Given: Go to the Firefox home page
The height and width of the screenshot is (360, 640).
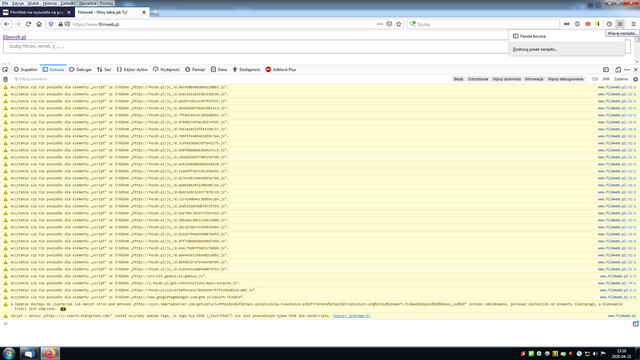Looking at the screenshot, I should pyautogui.click(x=39, y=24).
